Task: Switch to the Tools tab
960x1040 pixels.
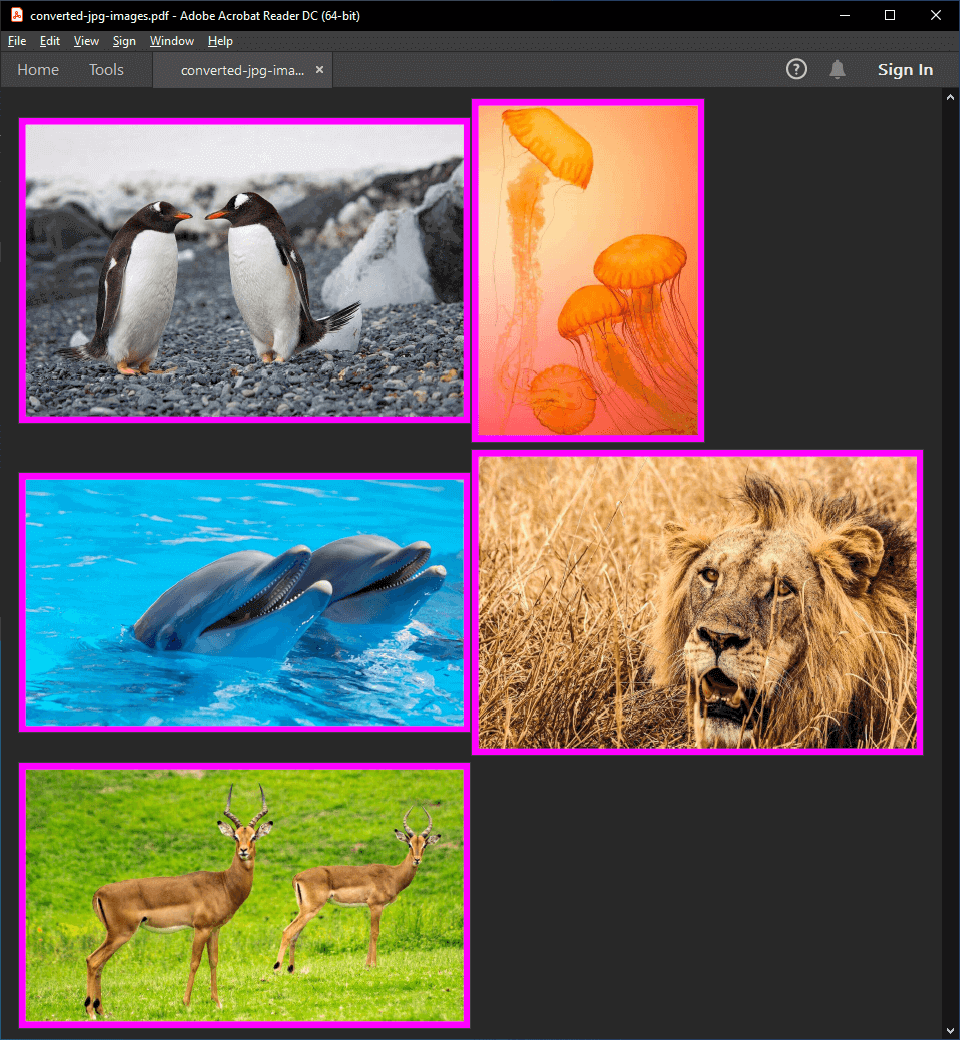Action: pyautogui.click(x=106, y=70)
